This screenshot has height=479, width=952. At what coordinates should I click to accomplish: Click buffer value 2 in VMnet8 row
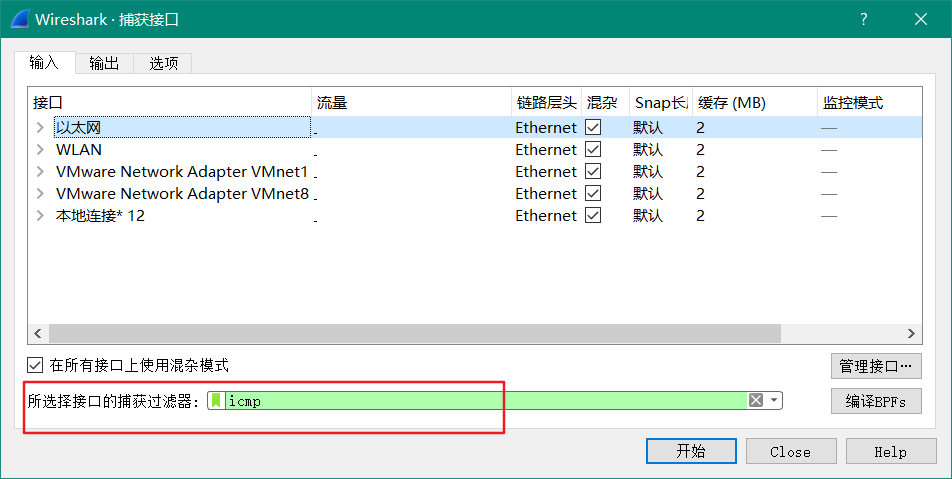701,193
